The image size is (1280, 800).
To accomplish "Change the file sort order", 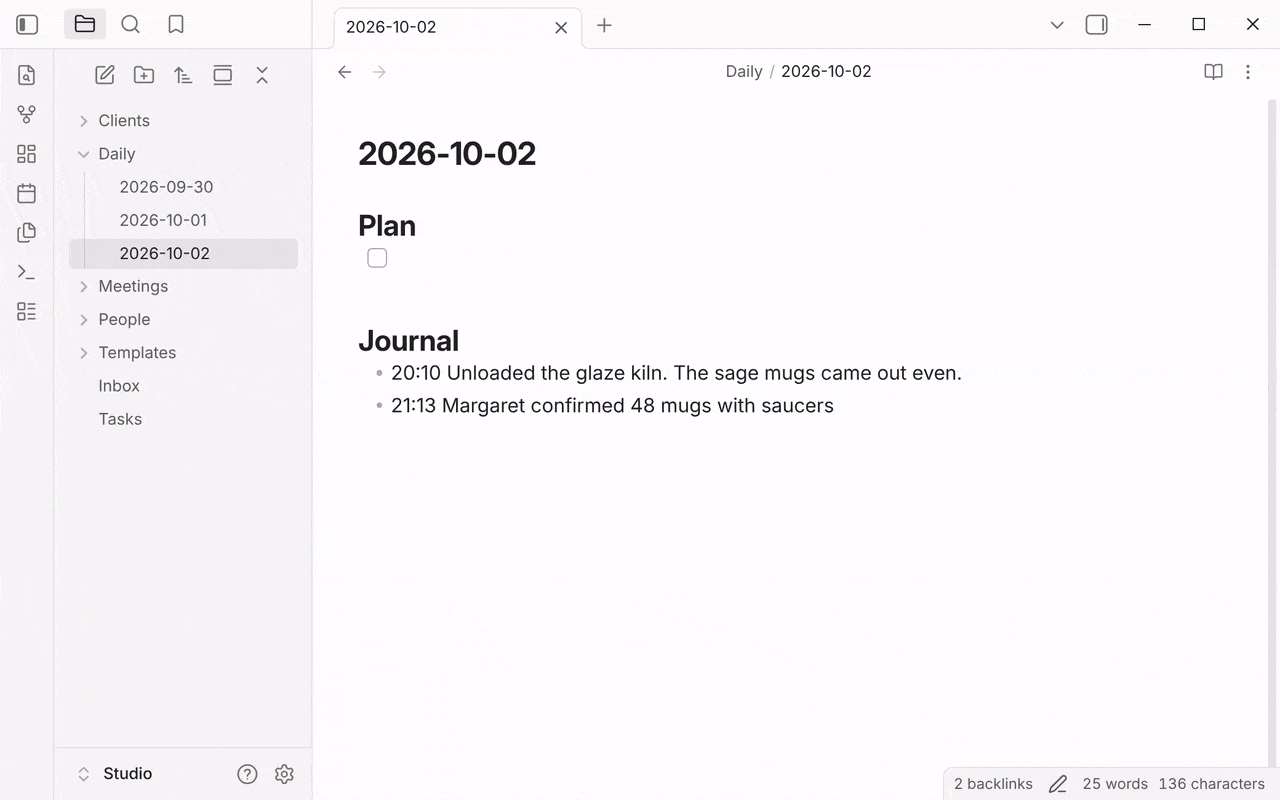I will (x=183, y=75).
